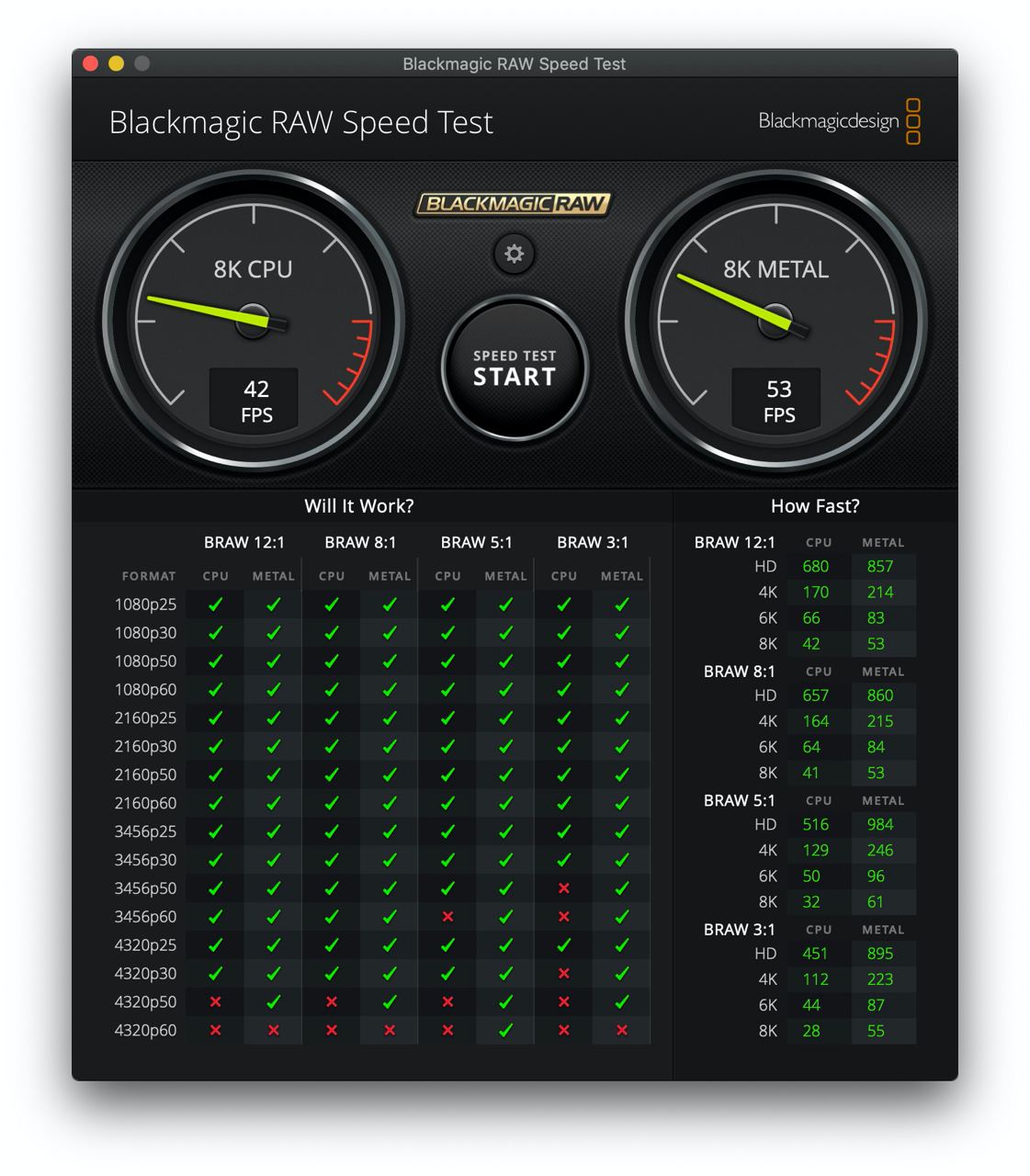Screen dimensions: 1030x1176
Task: Click the Blackmagic RAW Speed Test heading
Action: pos(300,122)
